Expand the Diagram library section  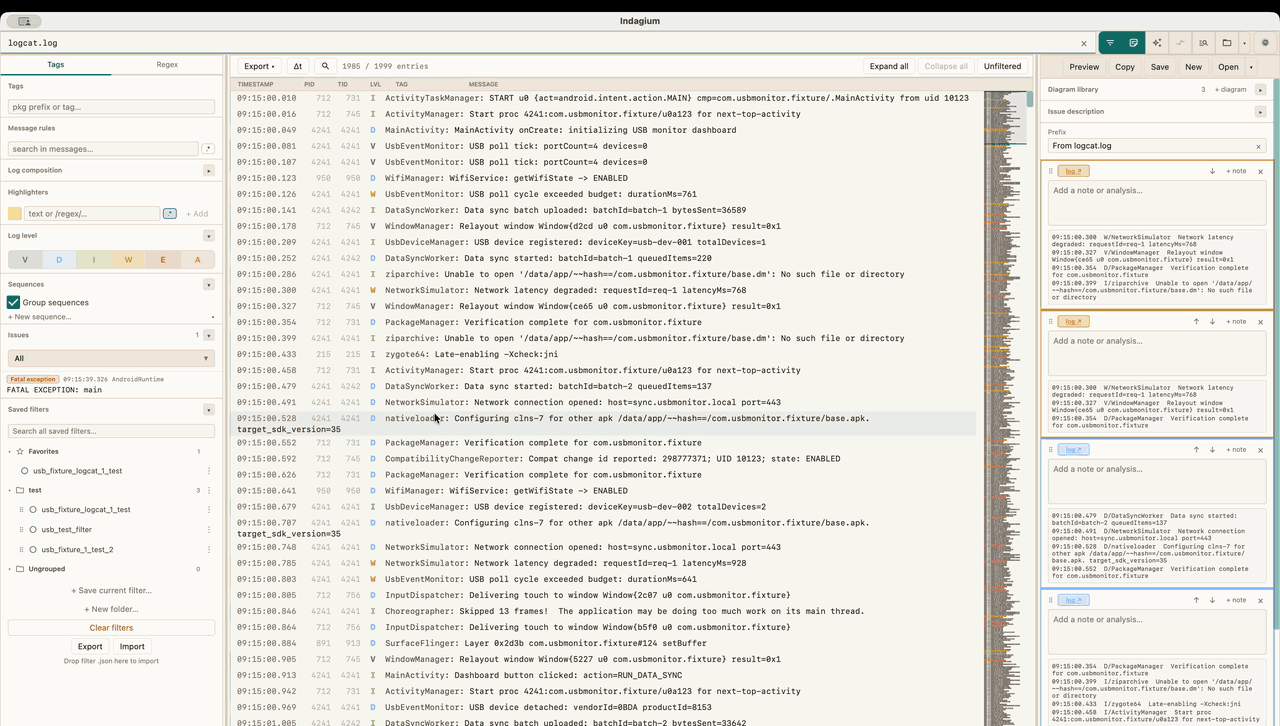pyautogui.click(x=1260, y=90)
